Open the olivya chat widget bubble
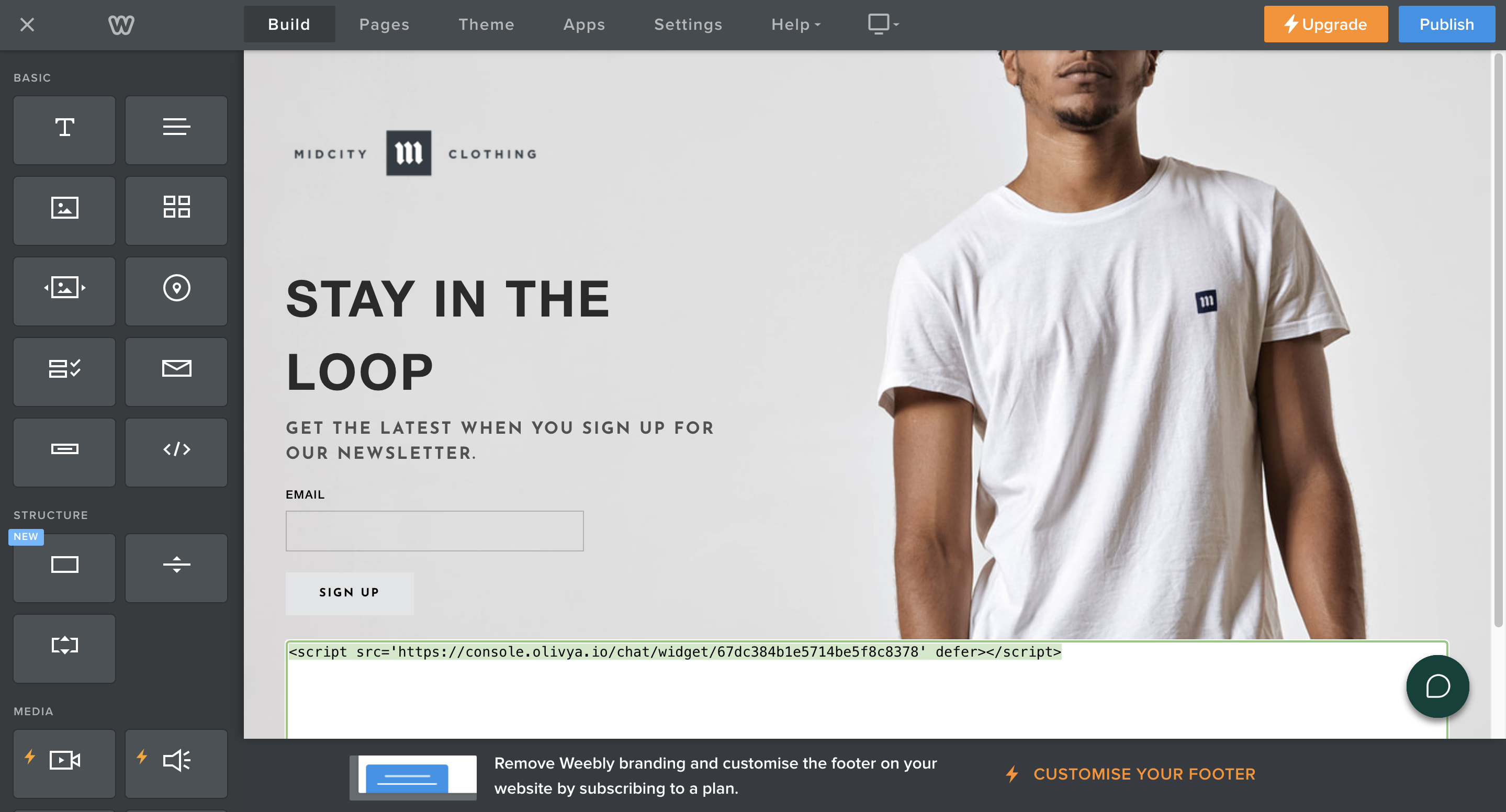This screenshot has width=1506, height=812. click(x=1437, y=686)
